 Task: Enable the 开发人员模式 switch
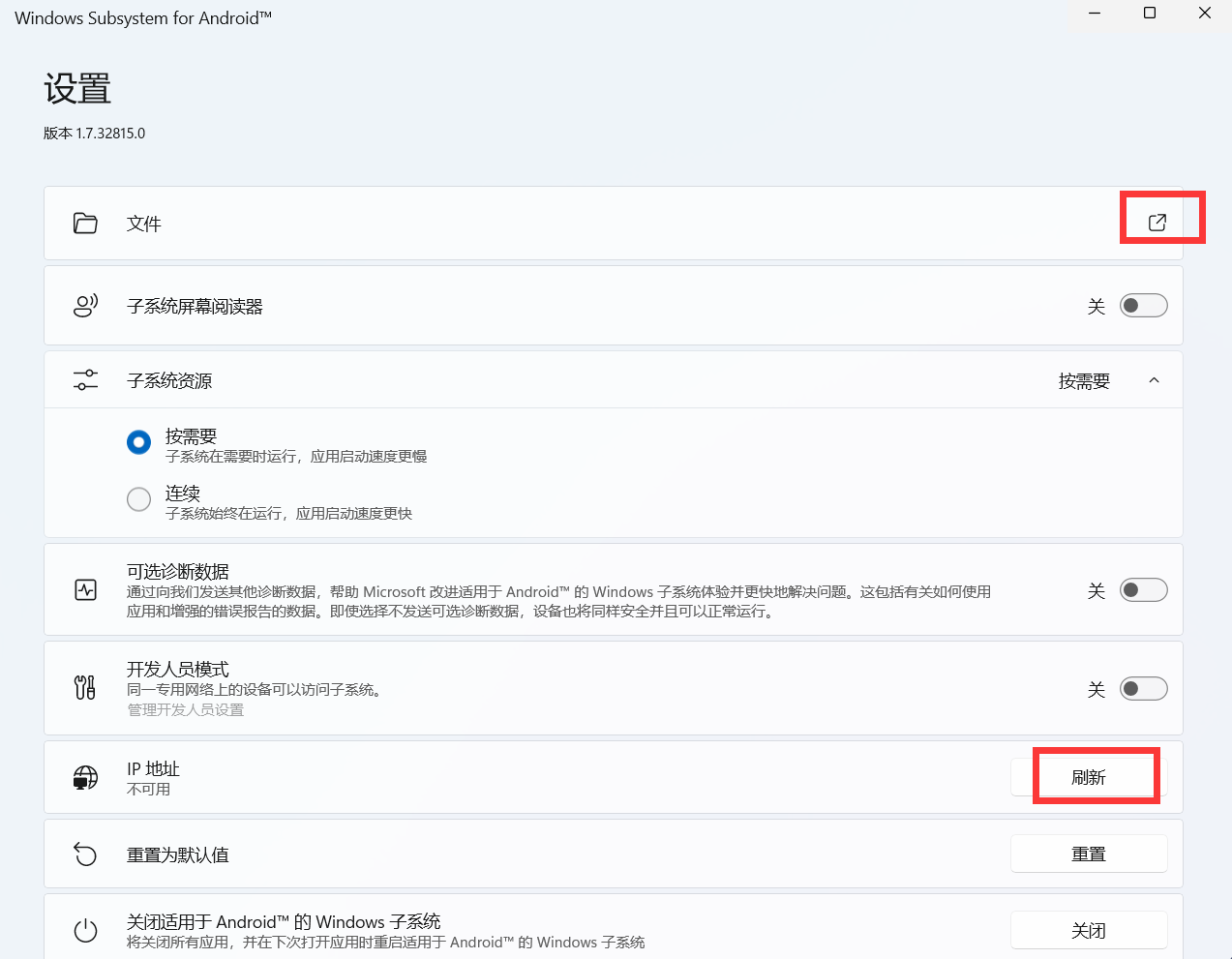1143,689
